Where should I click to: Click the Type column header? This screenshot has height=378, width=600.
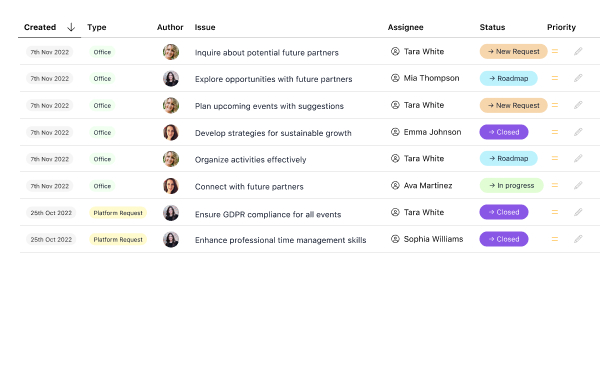96,27
